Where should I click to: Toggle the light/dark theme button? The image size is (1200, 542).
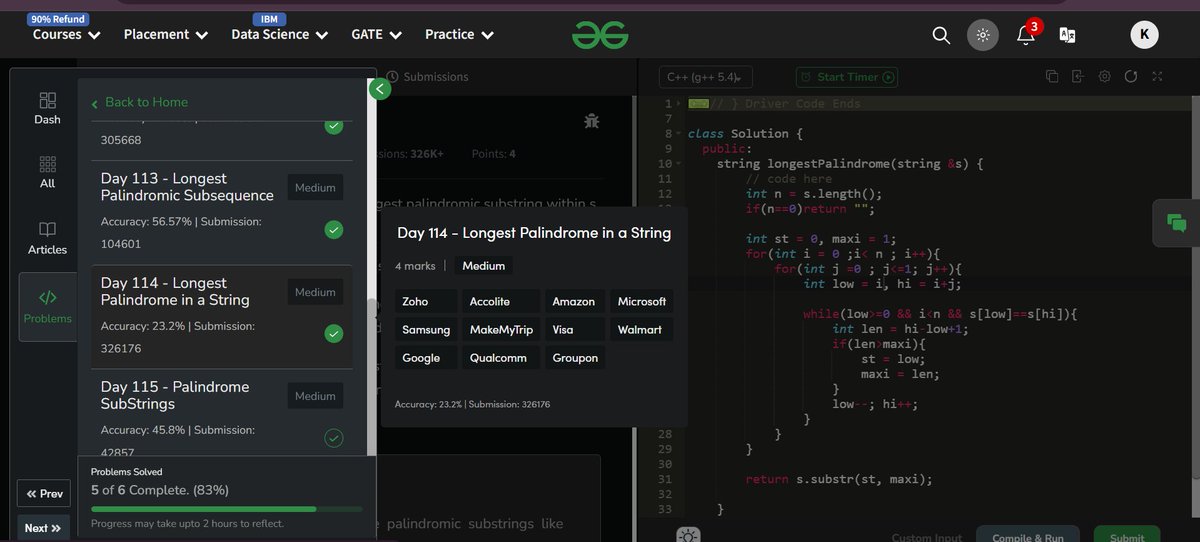pyautogui.click(x=983, y=35)
